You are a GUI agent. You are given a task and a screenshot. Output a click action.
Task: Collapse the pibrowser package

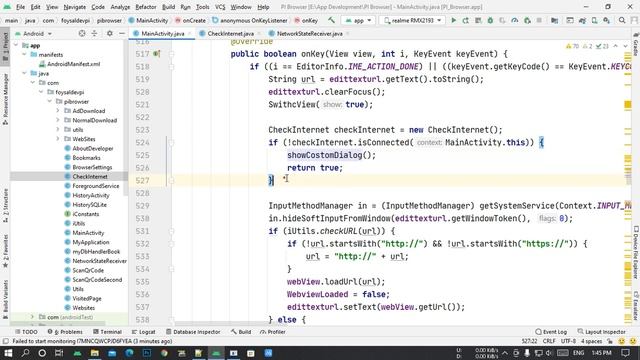tap(50, 102)
